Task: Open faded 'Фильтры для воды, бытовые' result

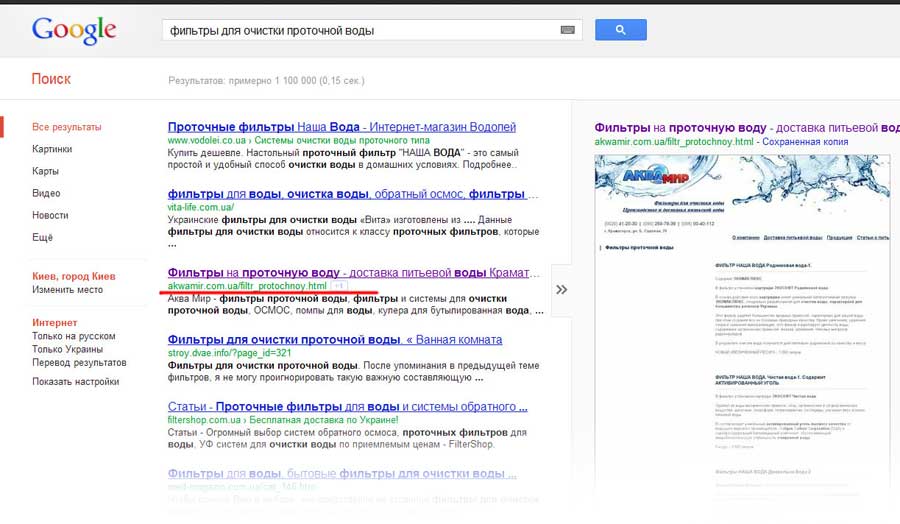Action: tap(342, 473)
